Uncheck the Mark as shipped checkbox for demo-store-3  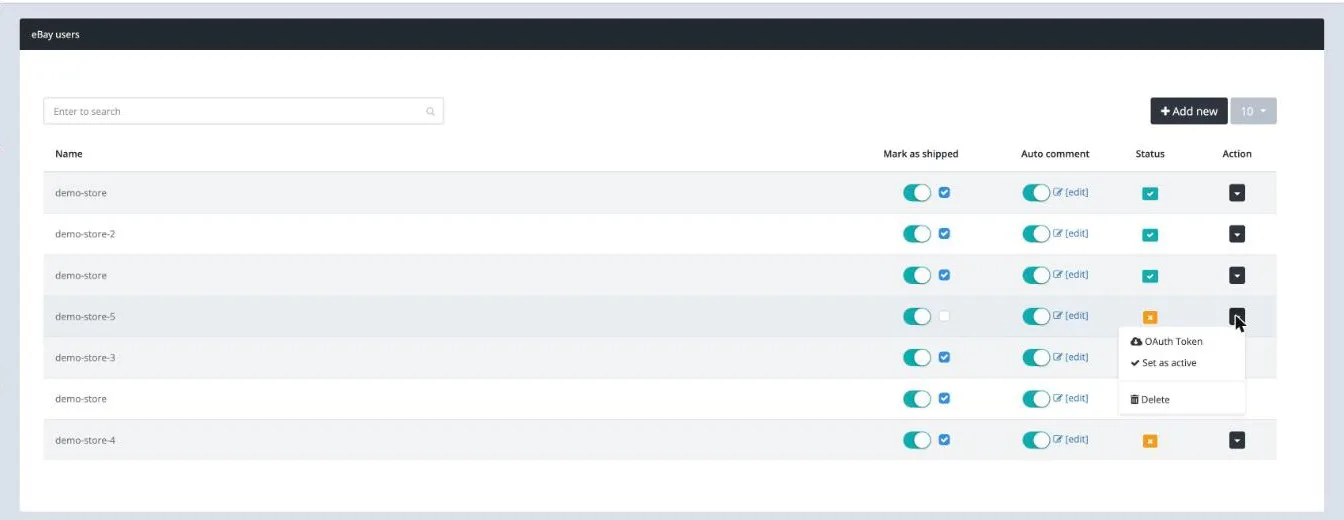click(944, 357)
